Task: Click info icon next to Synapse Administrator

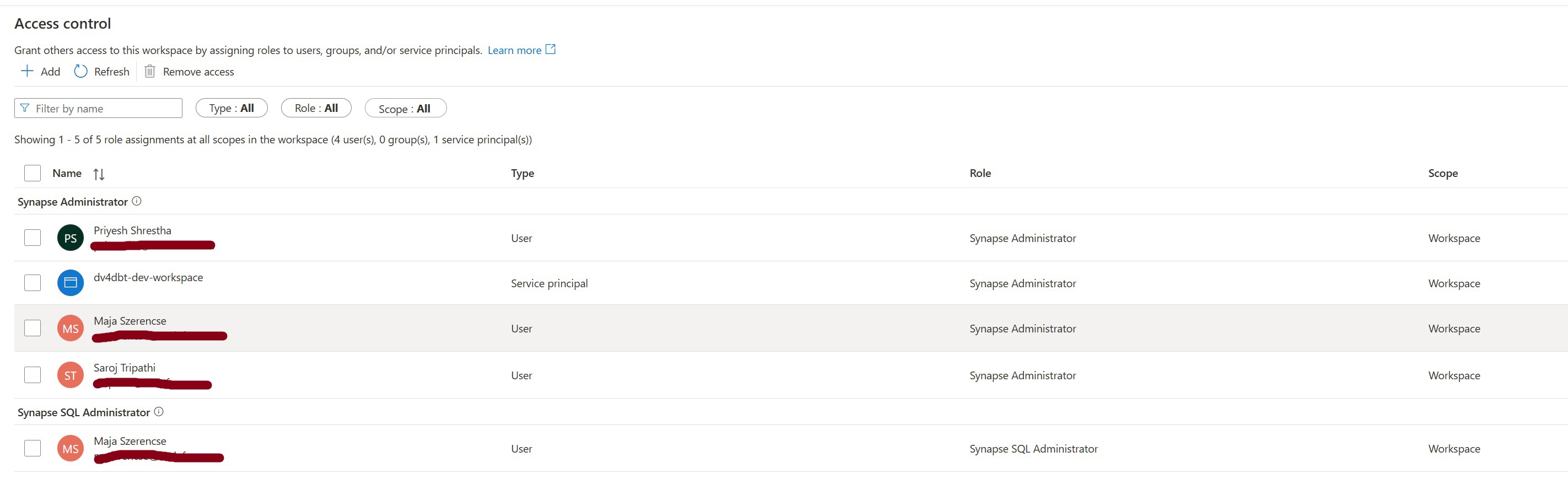Action: point(137,201)
